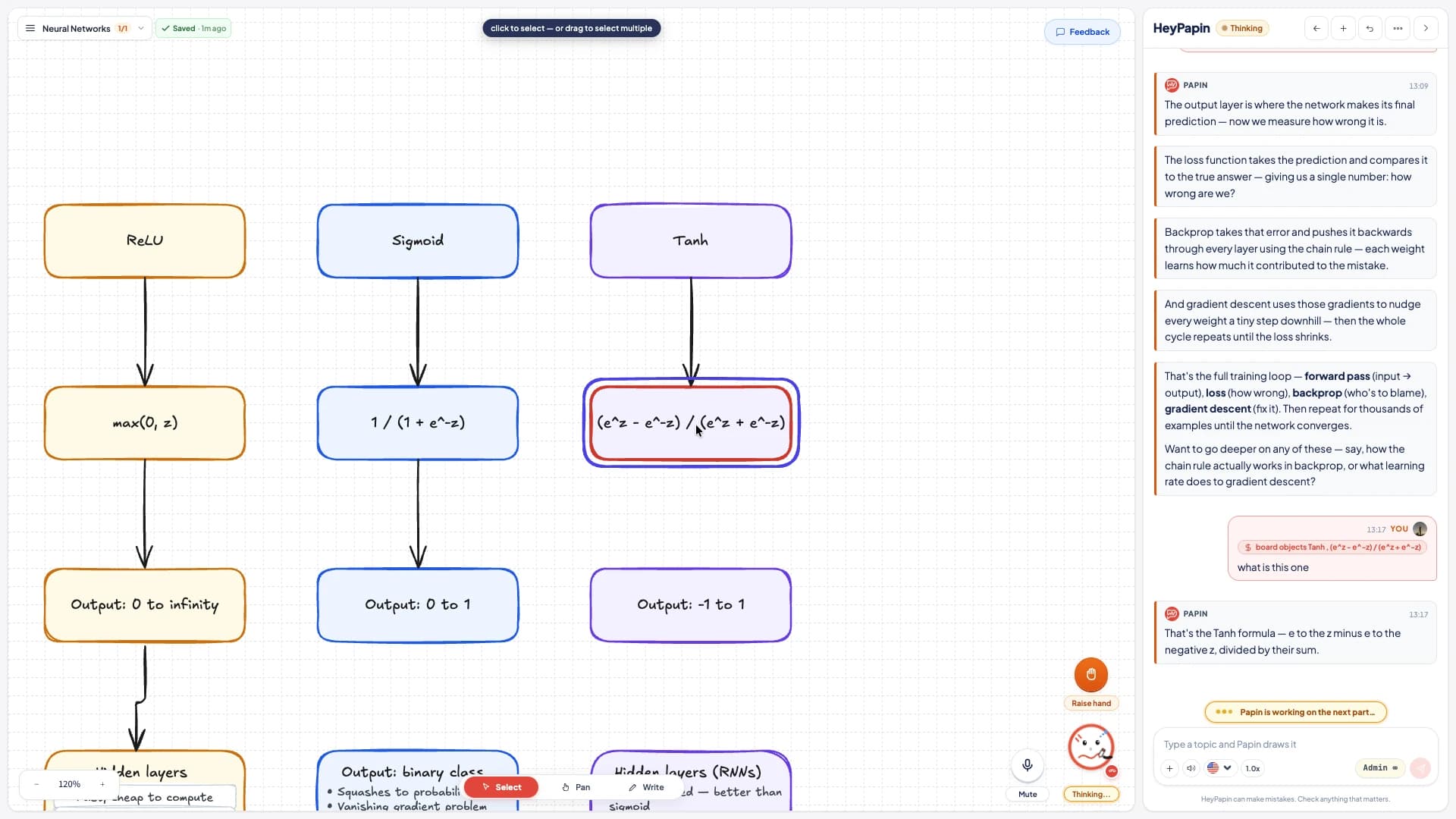The width and height of the screenshot is (1456, 819).
Task: Switch to the Write tool
Action: [646, 787]
